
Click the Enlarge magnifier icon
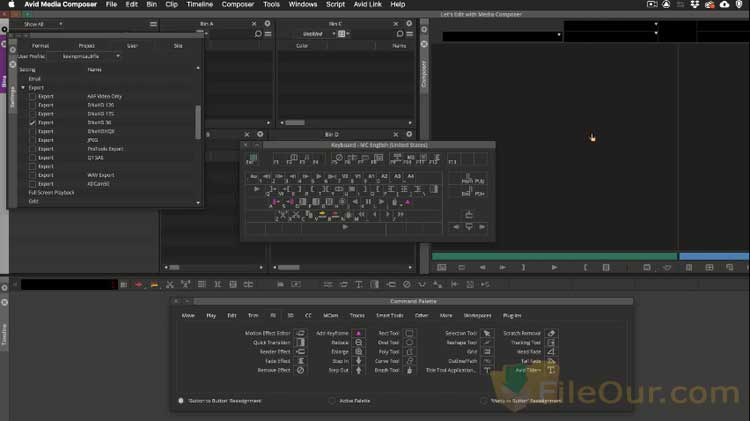click(358, 352)
